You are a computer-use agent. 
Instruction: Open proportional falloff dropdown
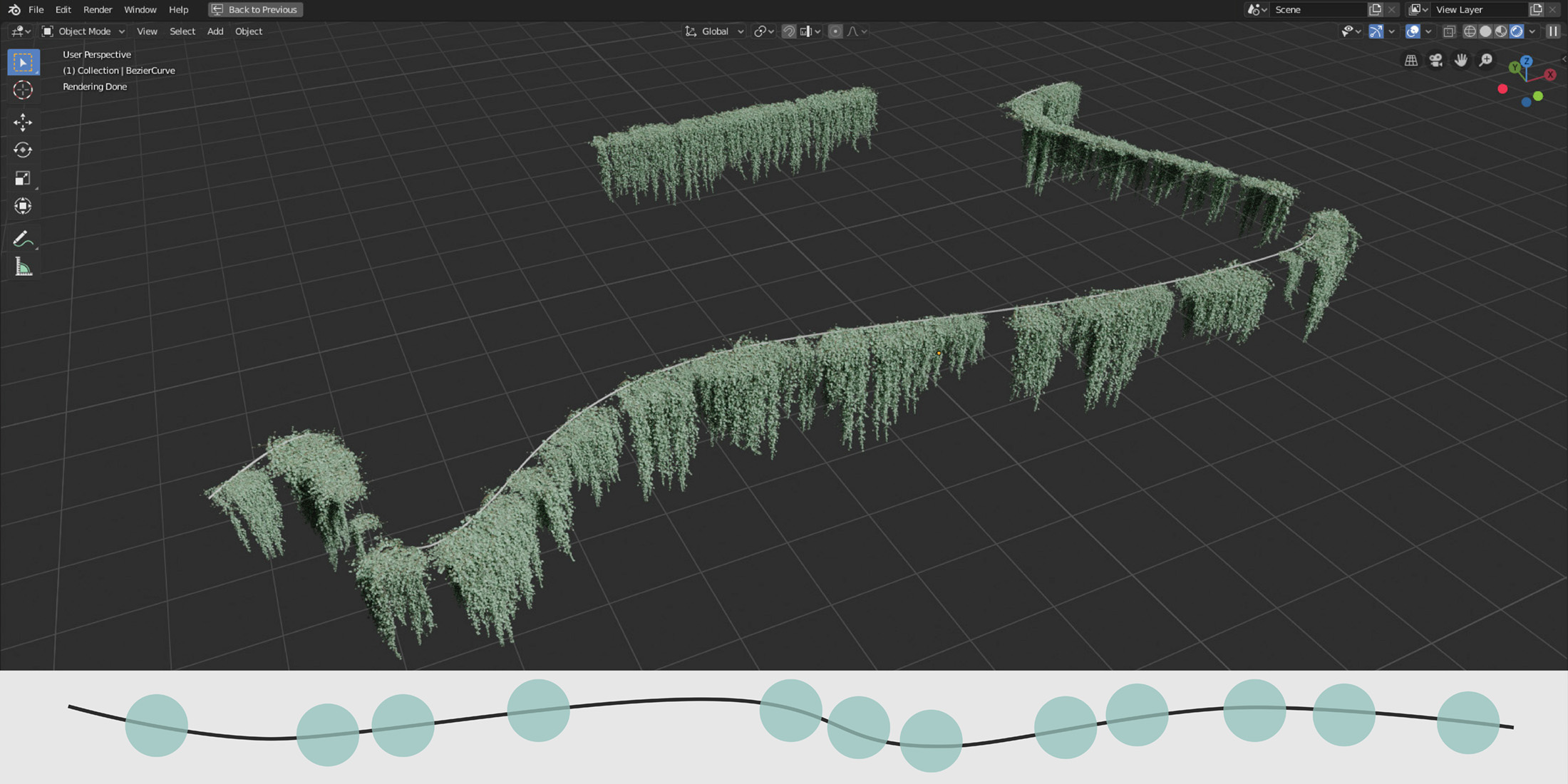[857, 31]
